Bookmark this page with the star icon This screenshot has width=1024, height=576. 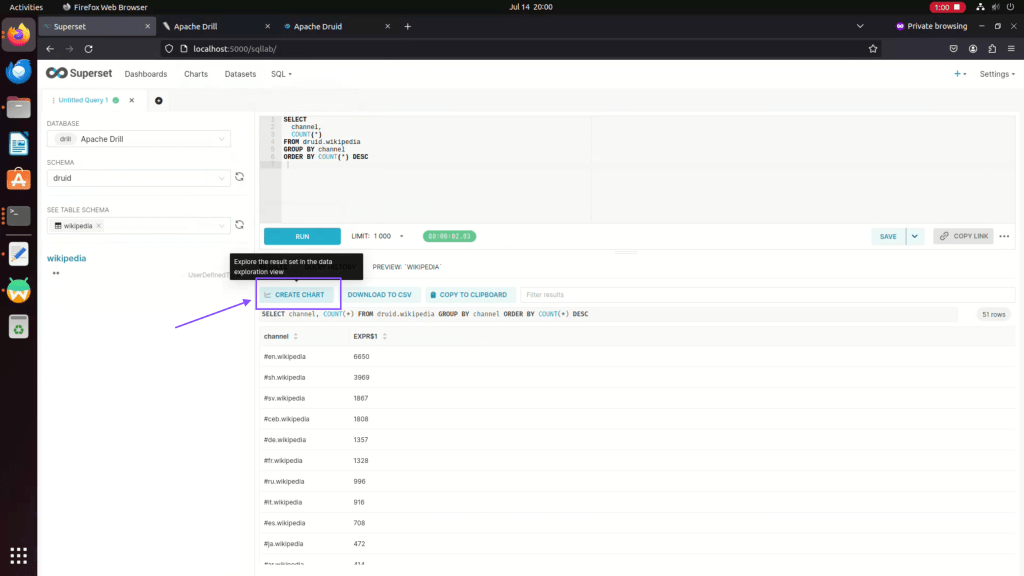[x=873, y=48]
